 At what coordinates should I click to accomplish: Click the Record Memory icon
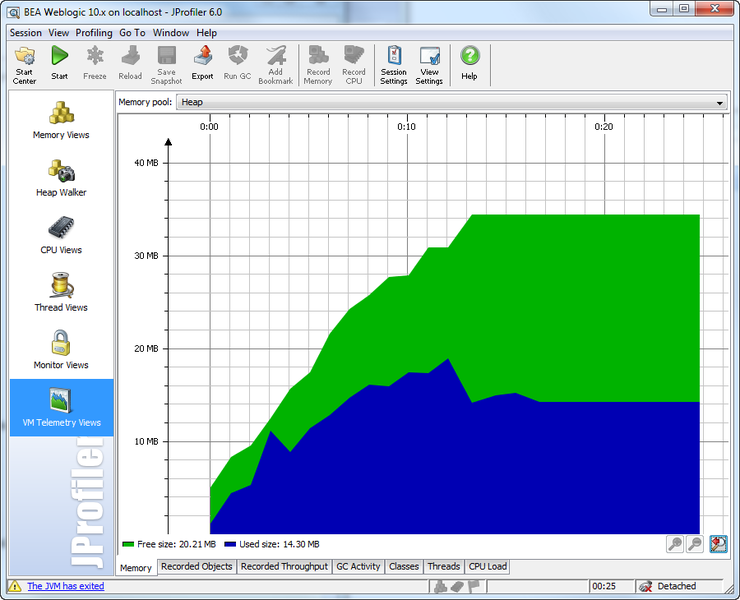coord(318,55)
